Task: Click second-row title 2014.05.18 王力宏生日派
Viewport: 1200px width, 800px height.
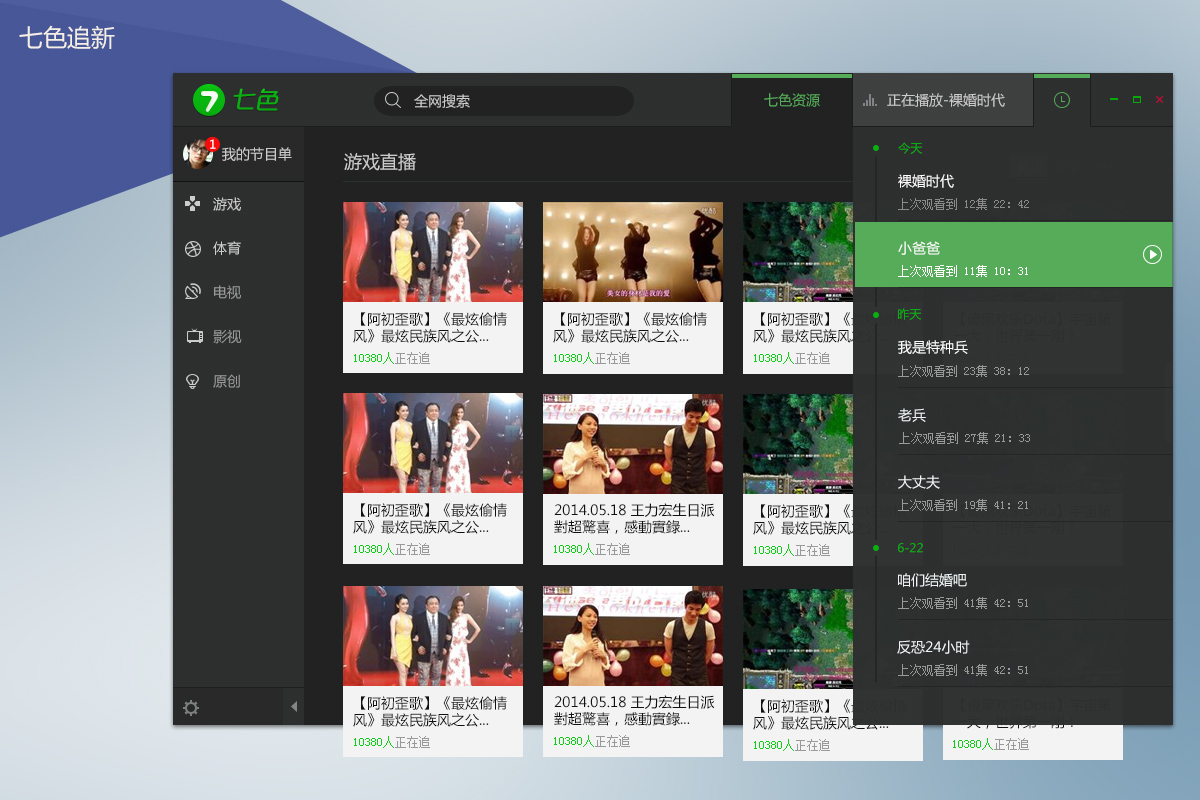Action: tap(632, 518)
